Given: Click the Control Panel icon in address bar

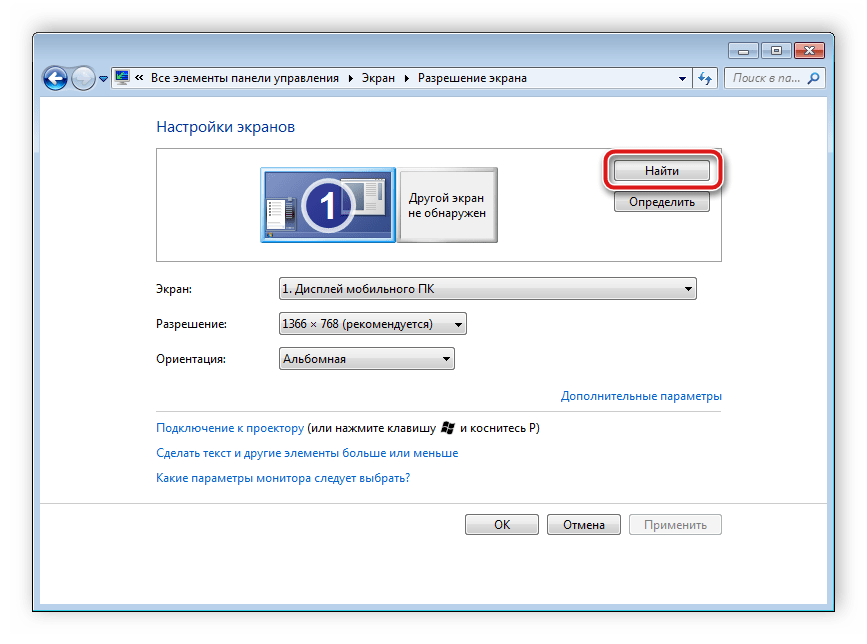Looking at the screenshot, I should [x=122, y=78].
